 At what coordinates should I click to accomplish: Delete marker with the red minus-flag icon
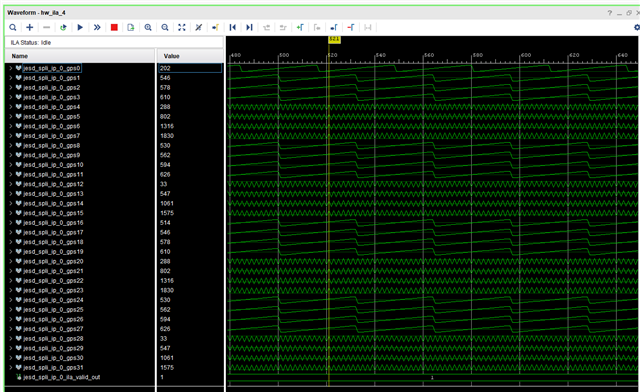(x=351, y=27)
